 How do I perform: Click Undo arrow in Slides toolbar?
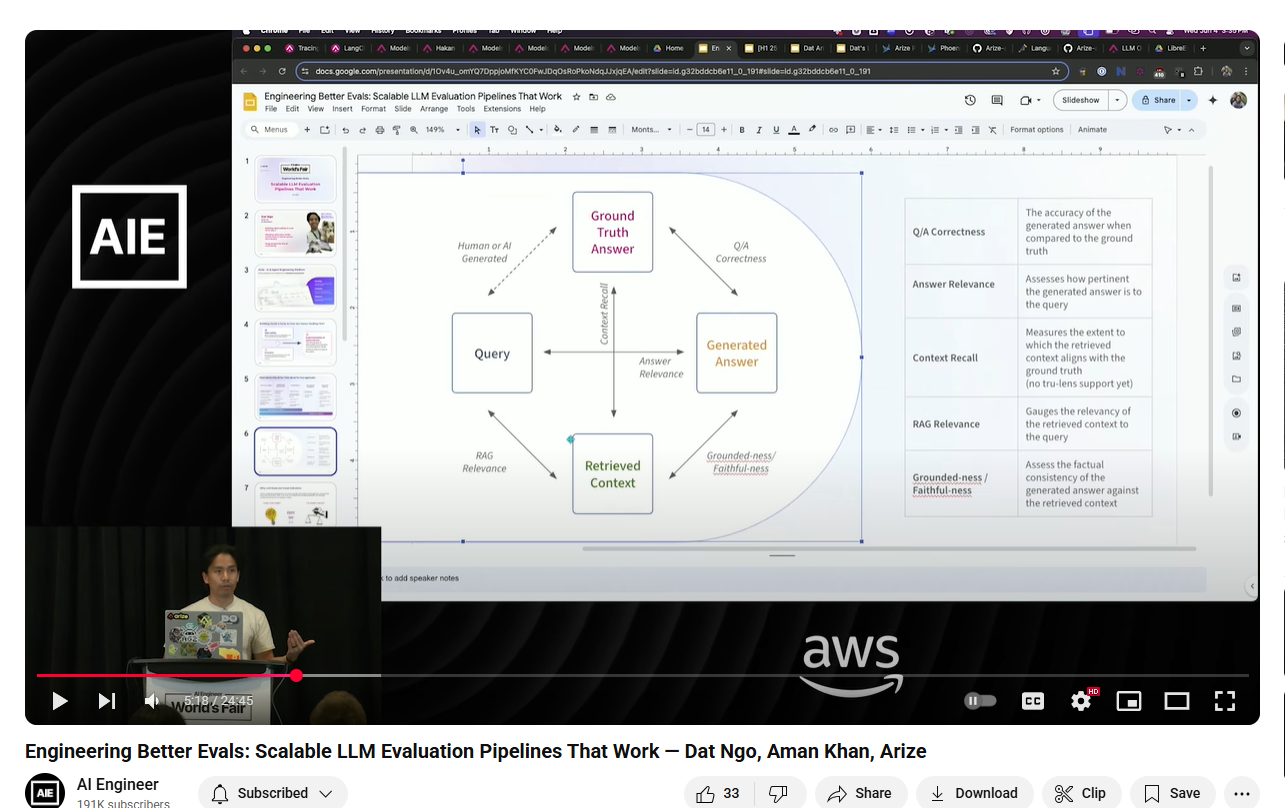coord(345,130)
